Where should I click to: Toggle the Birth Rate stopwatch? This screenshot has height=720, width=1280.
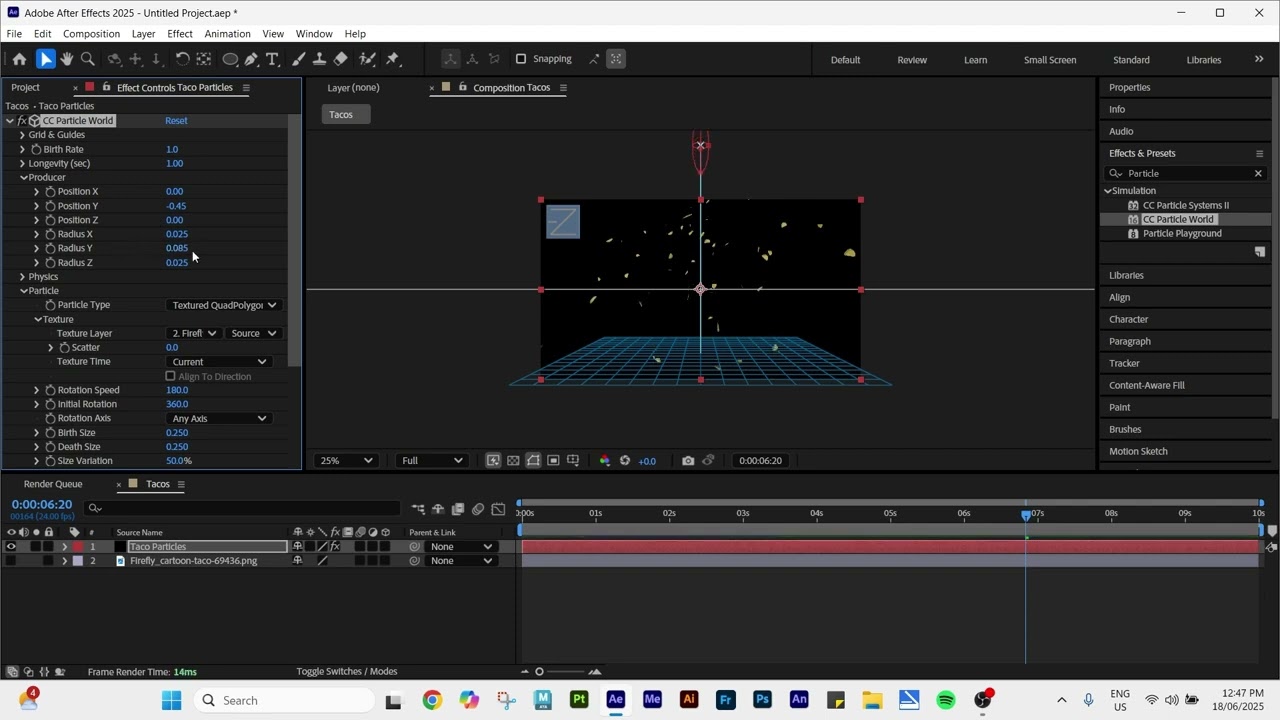pyautogui.click(x=36, y=149)
